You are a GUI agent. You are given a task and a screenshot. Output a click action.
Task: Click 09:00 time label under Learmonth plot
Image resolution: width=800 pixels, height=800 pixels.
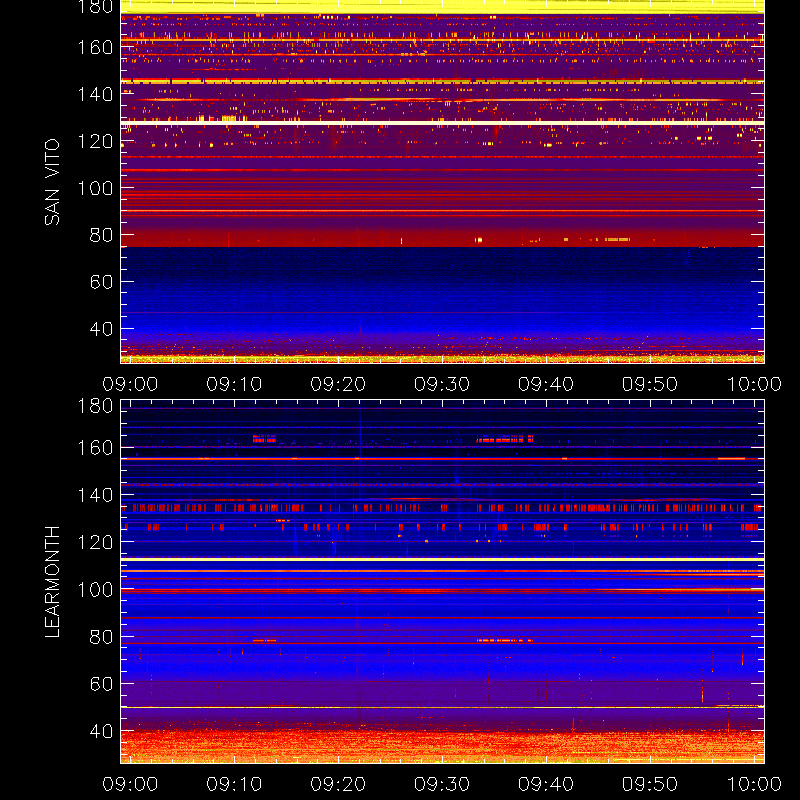point(130,784)
